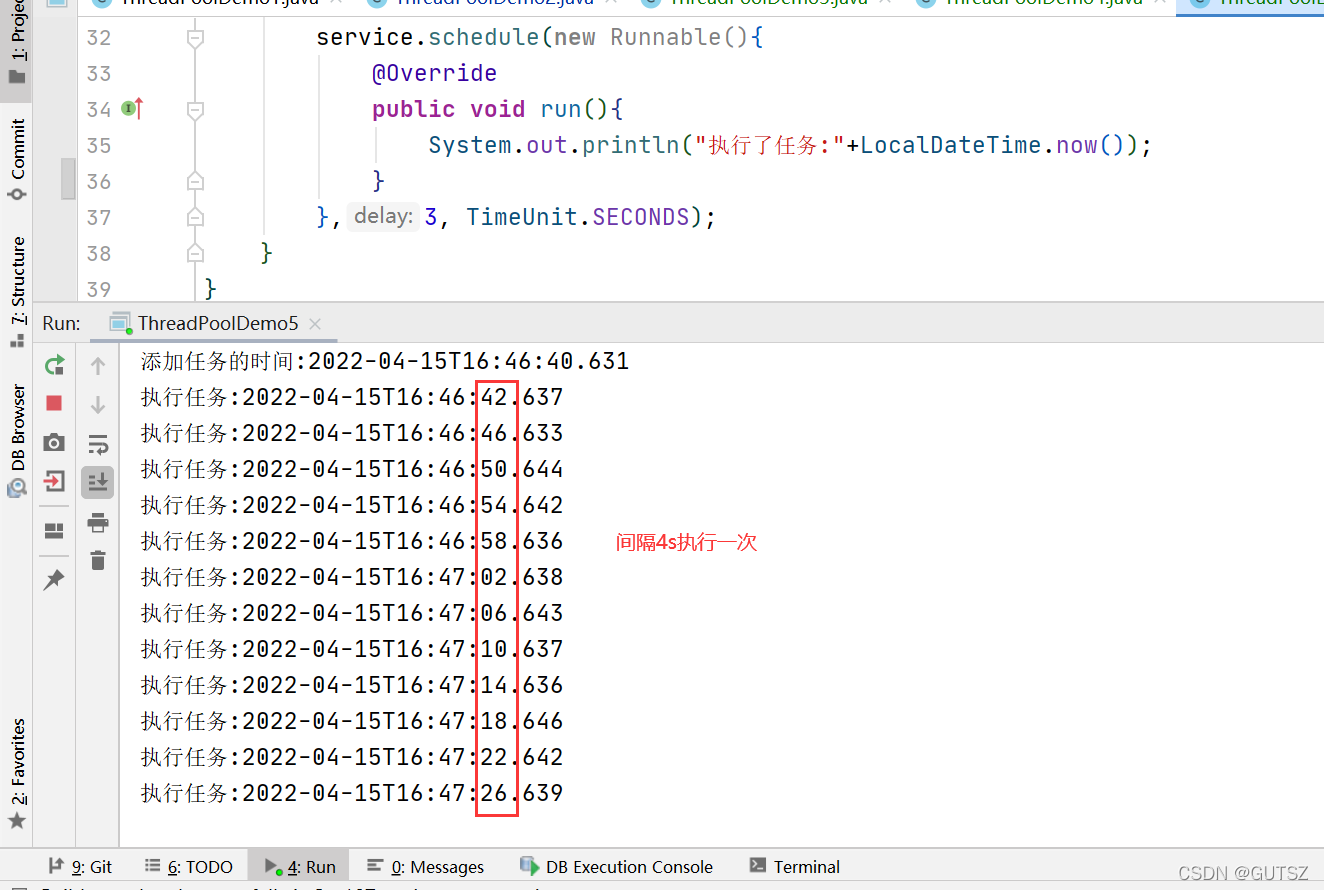1324x890 pixels.
Task: Open the Messages tool window tab
Action: 425,867
